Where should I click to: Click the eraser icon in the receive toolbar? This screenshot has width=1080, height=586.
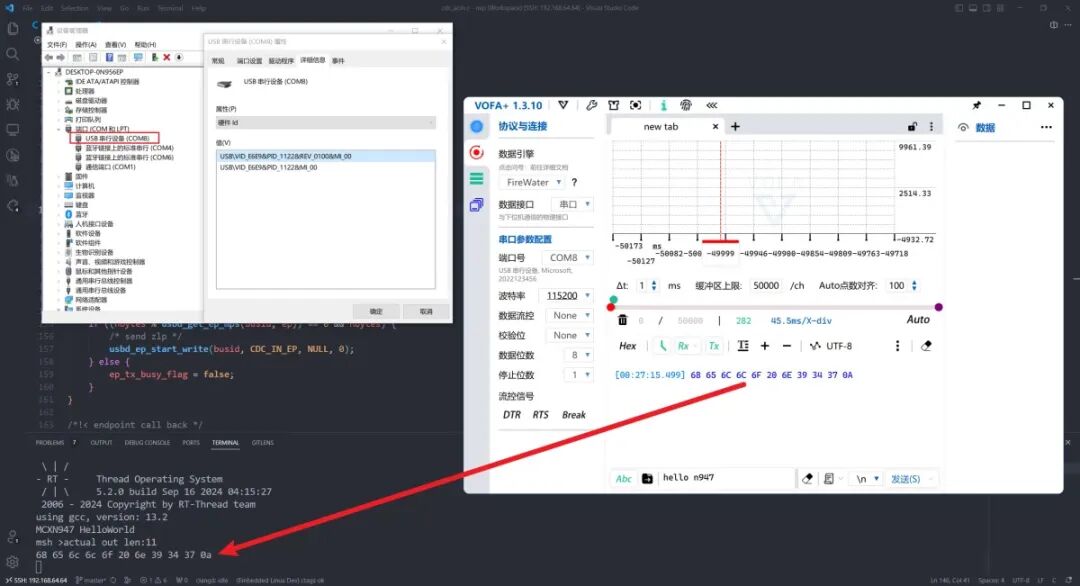coord(926,346)
